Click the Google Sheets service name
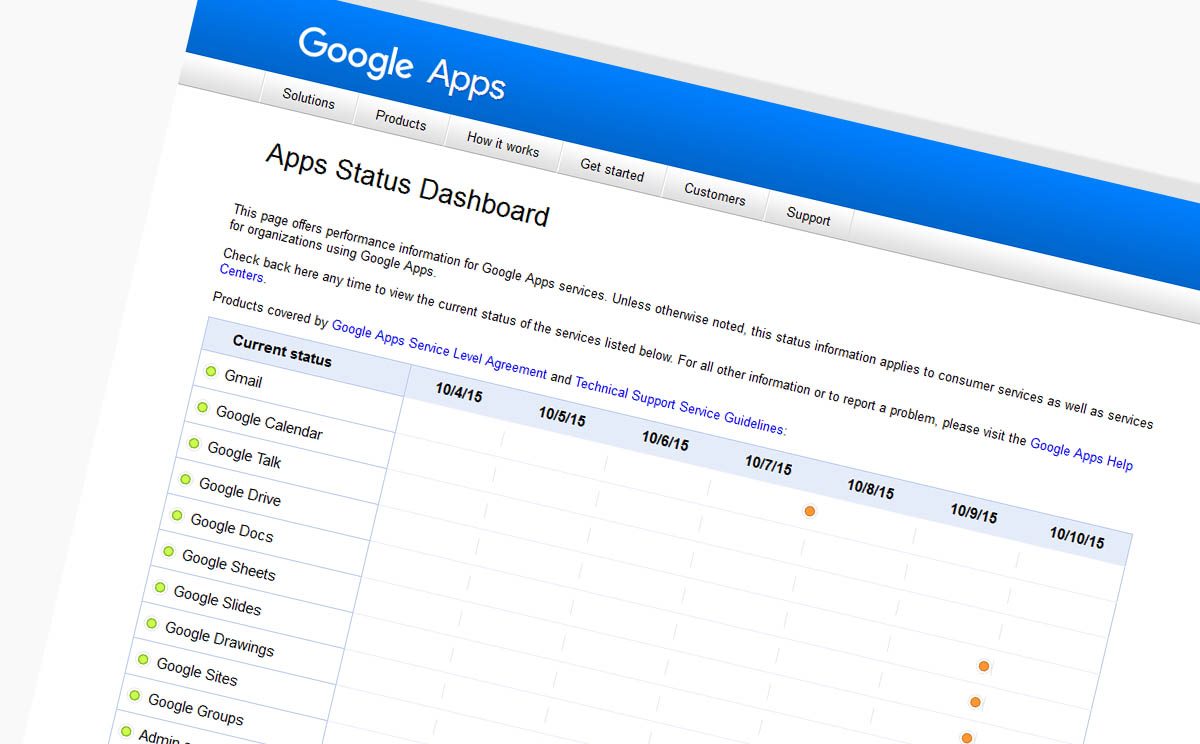The height and width of the screenshot is (744, 1200). pos(229,565)
